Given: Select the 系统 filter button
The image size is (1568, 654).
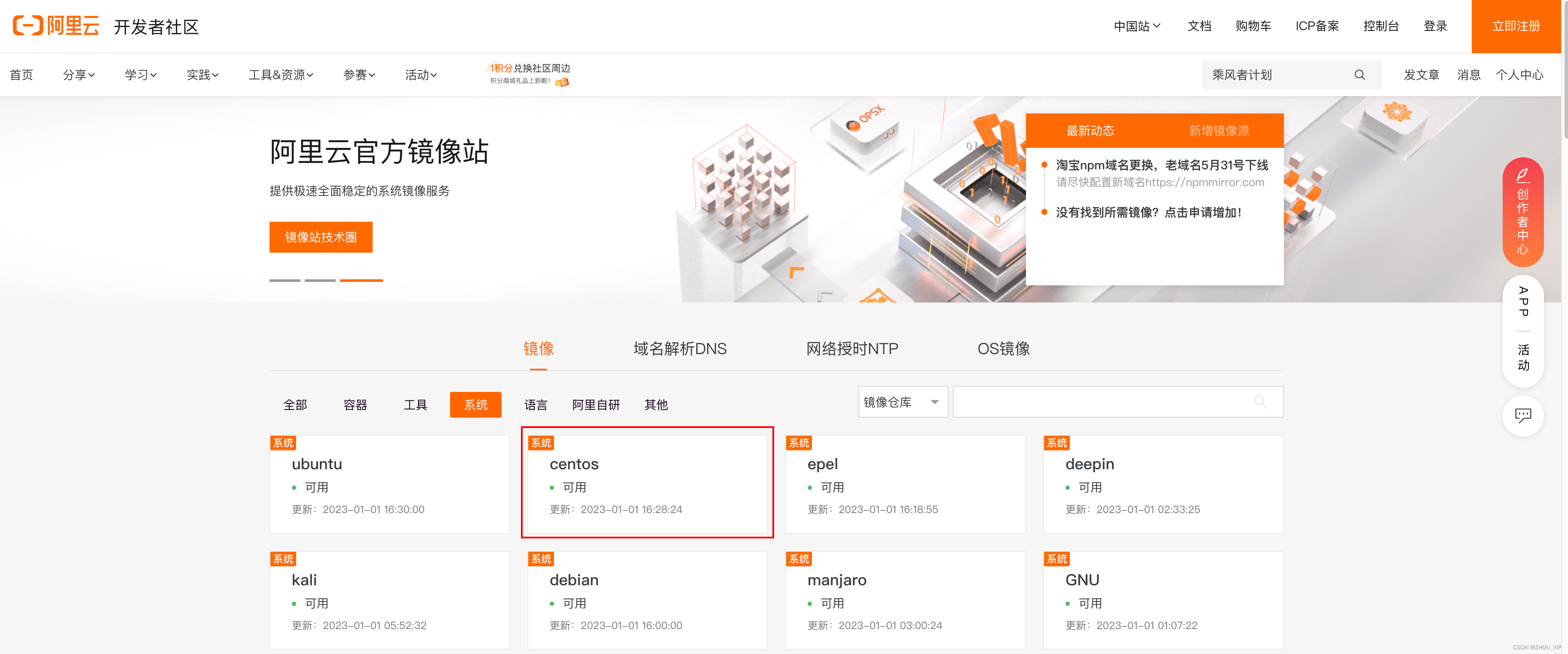Looking at the screenshot, I should click(475, 405).
